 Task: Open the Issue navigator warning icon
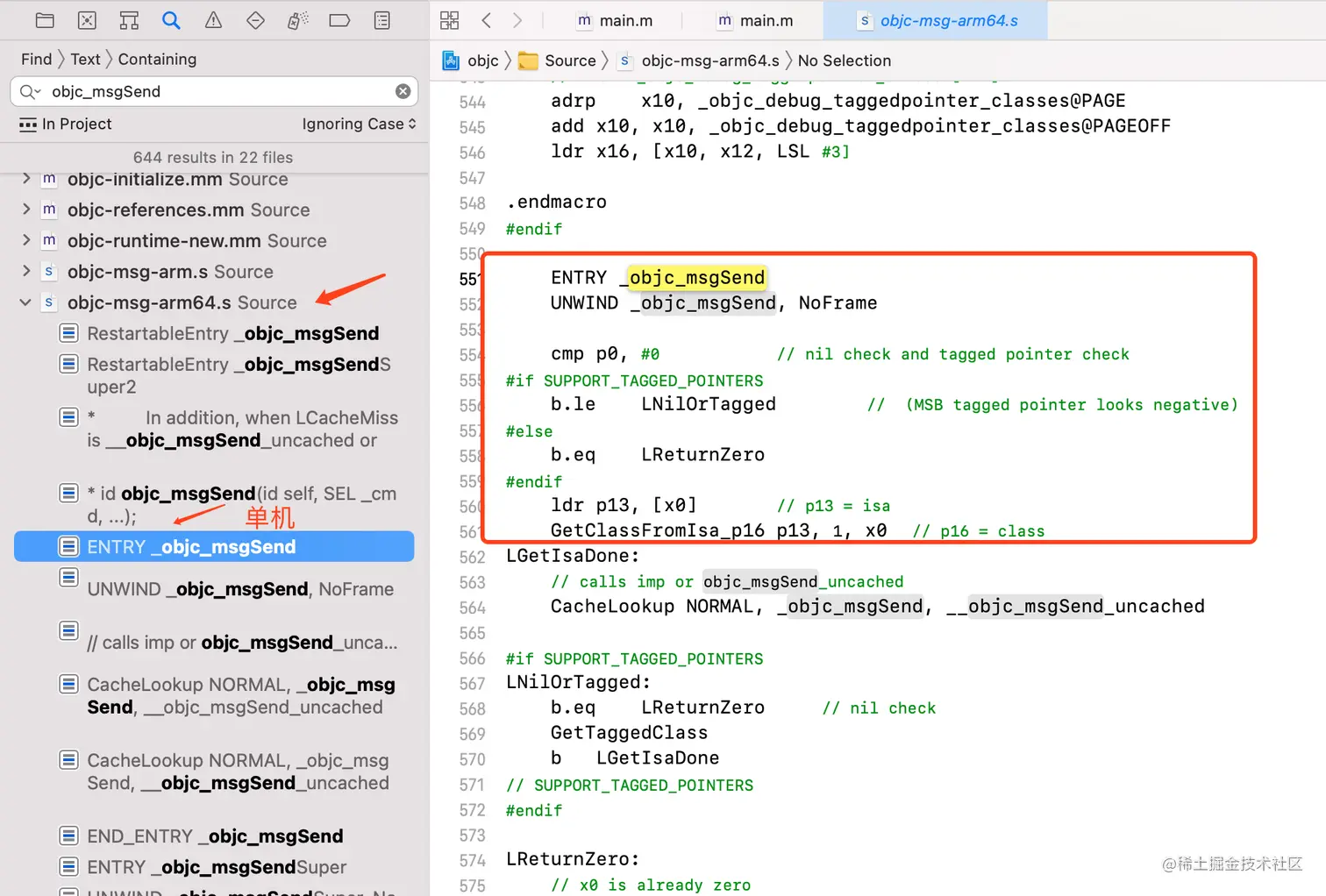coord(213,20)
